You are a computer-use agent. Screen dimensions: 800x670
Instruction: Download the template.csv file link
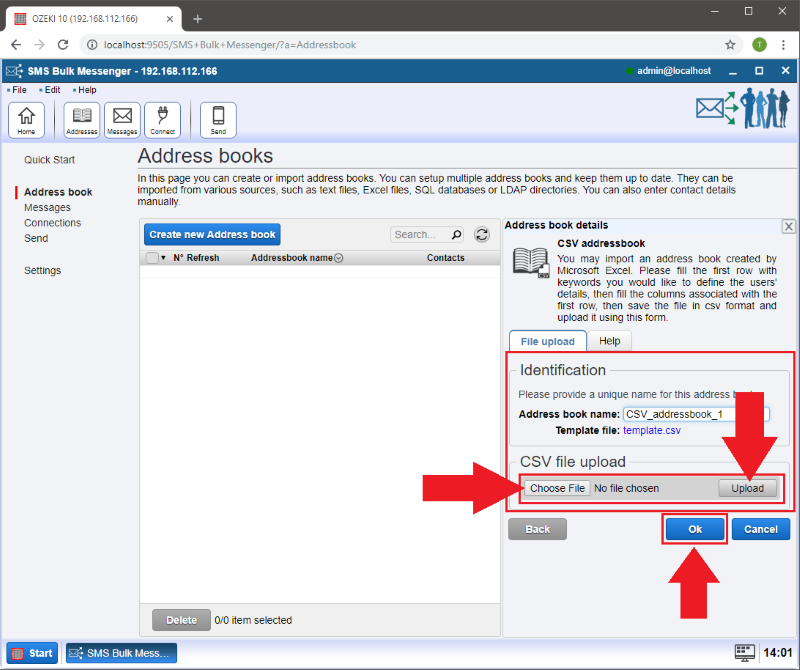[651, 430]
